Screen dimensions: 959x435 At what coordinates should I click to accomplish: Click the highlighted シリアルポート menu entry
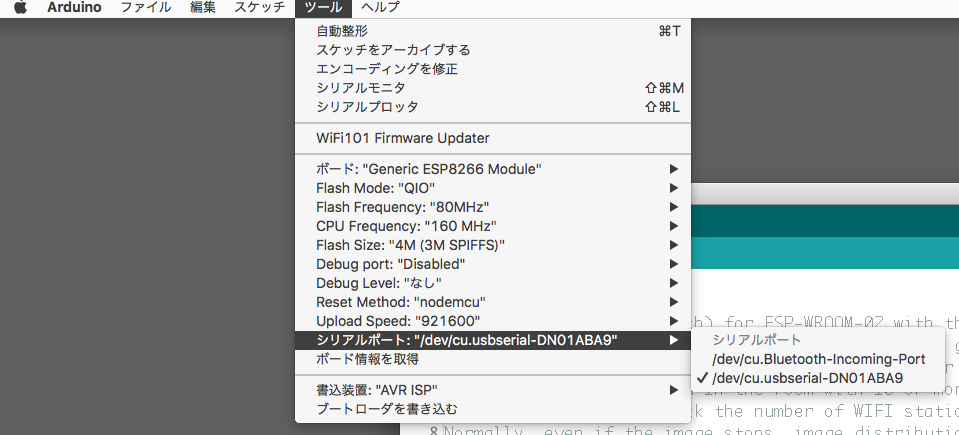(x=493, y=340)
